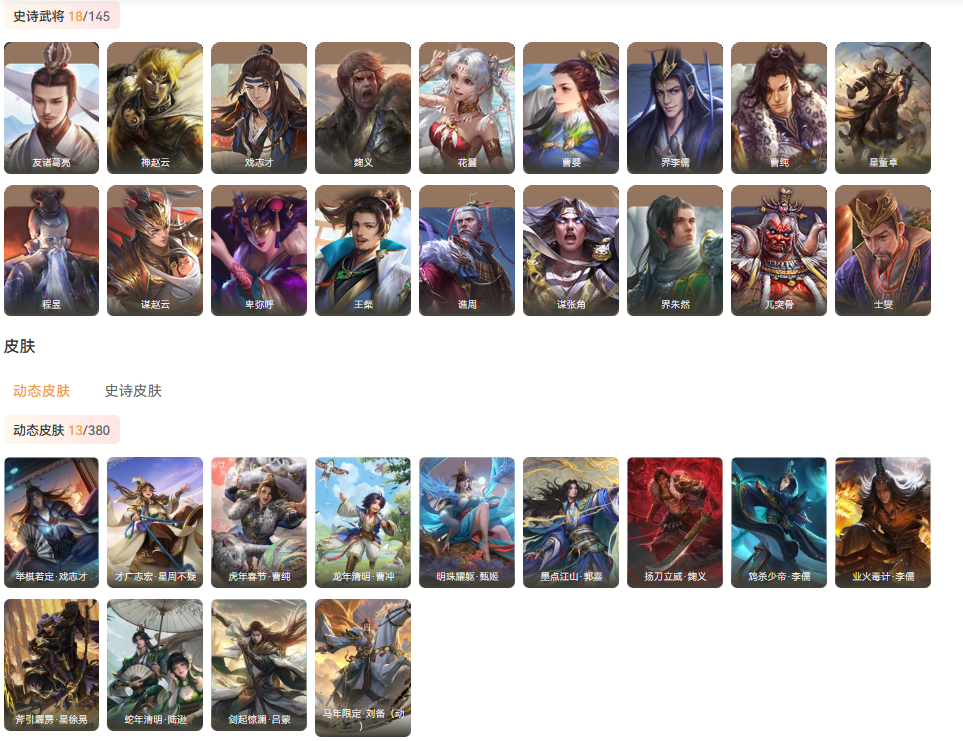Open the 神赵云 general card
963x741 pixels.
pyautogui.click(x=155, y=108)
